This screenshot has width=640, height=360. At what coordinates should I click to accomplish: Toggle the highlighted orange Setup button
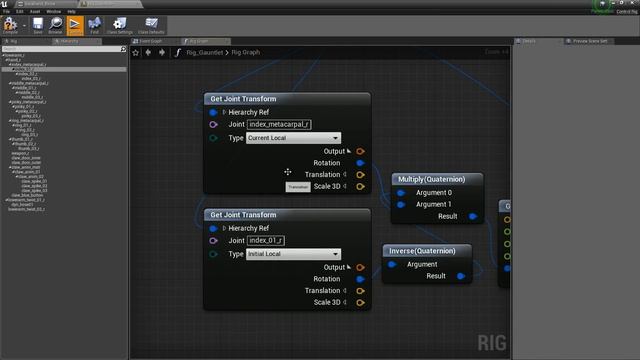(75, 25)
